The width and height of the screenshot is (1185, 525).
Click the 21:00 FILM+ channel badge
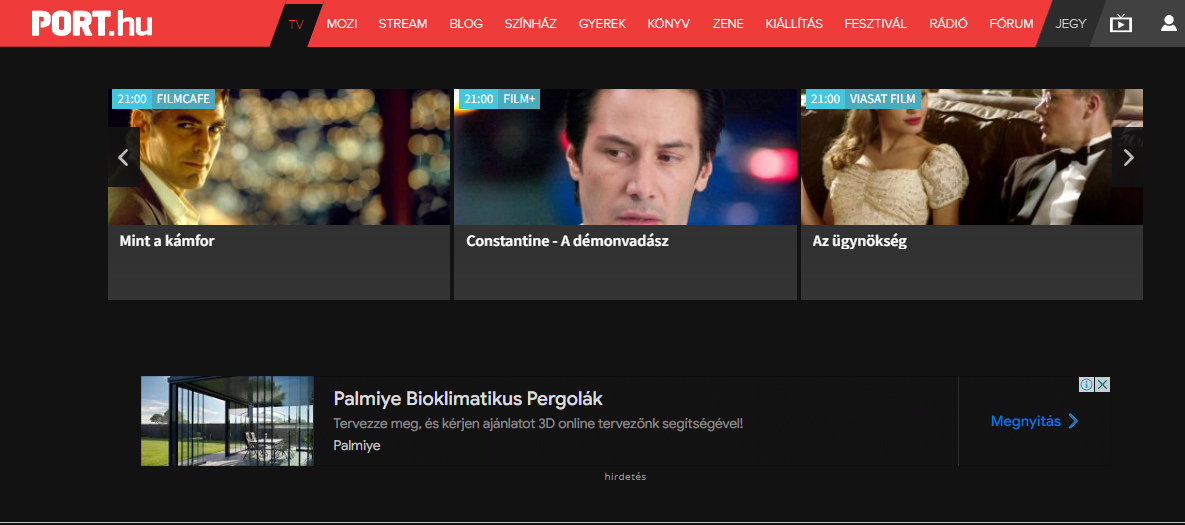point(500,99)
